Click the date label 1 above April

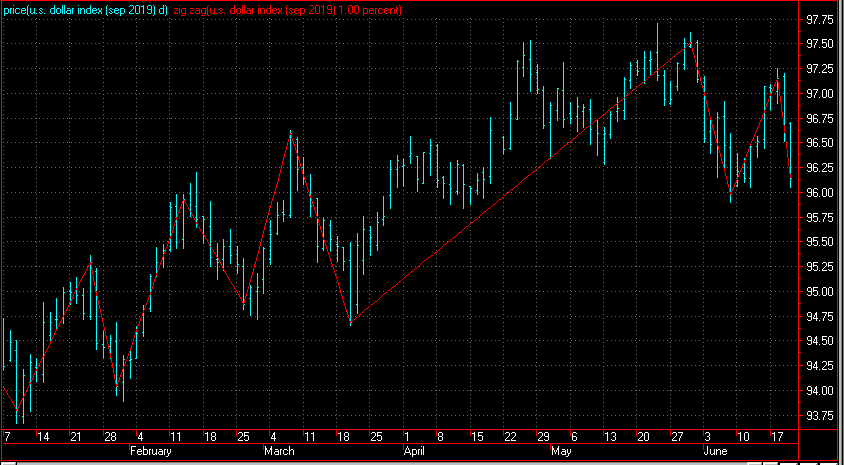[407, 436]
